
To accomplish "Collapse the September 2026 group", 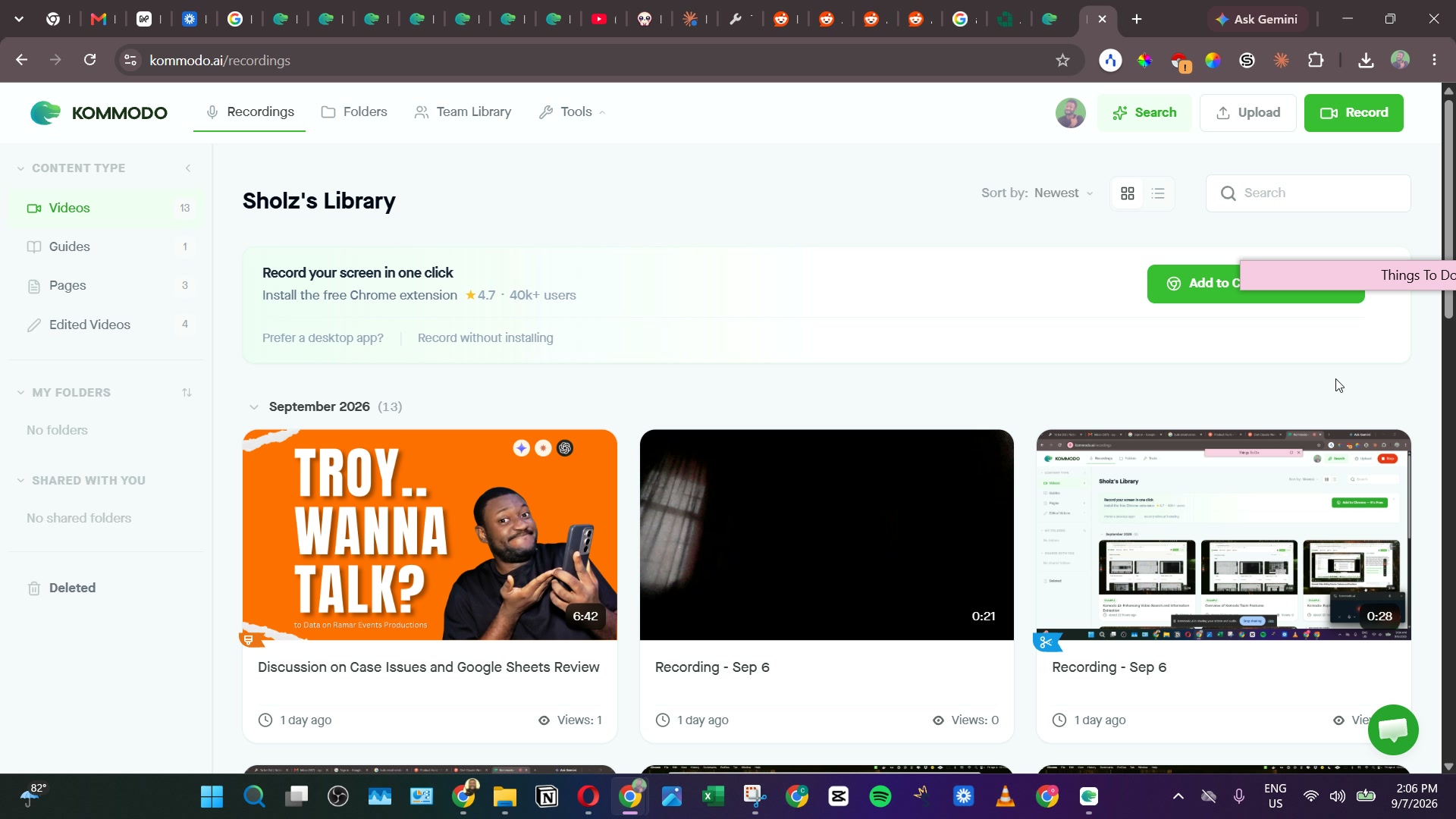I will tap(254, 407).
